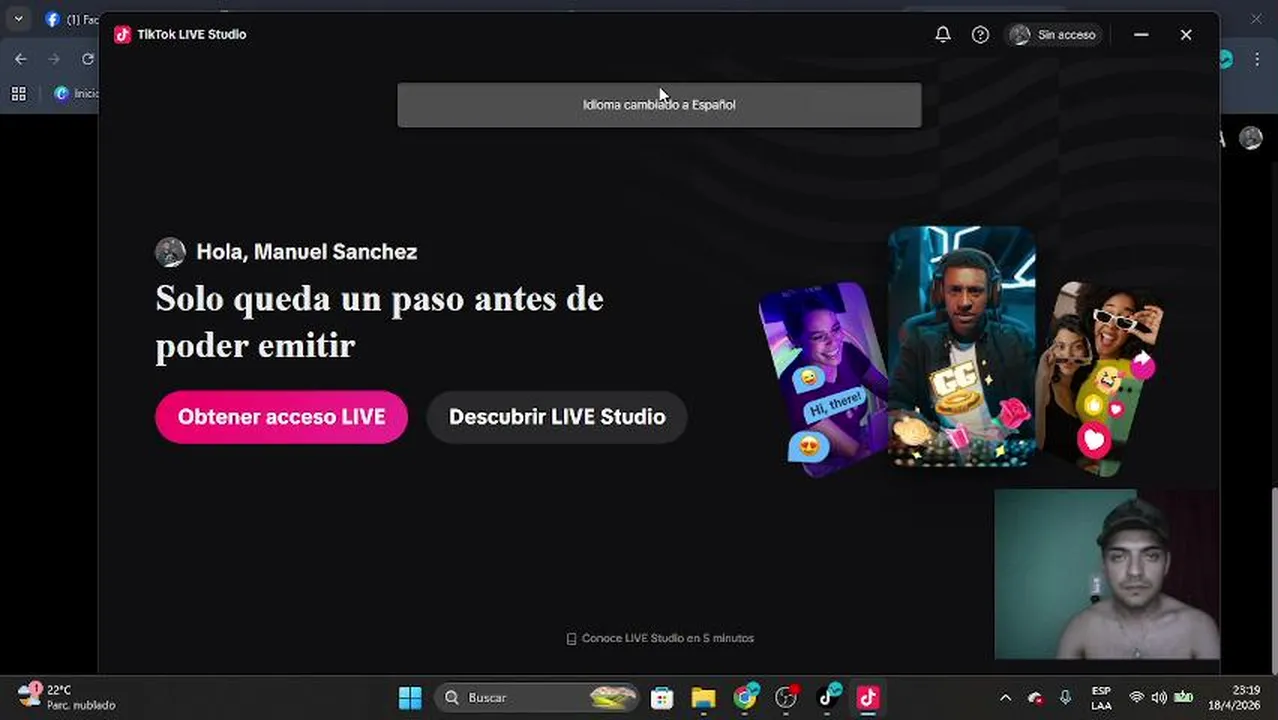Open the 'Inicio' bookmark in browser

click(78, 93)
